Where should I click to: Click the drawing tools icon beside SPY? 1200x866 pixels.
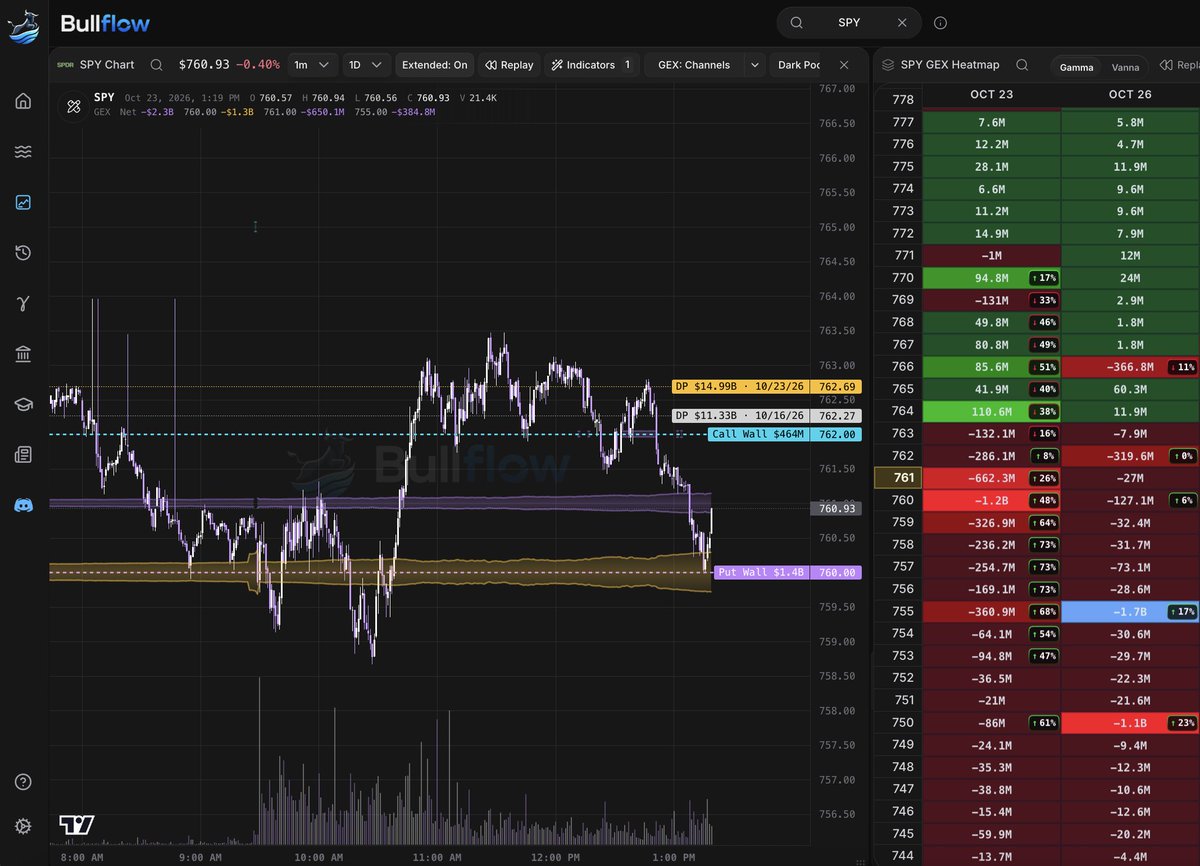pos(73,105)
